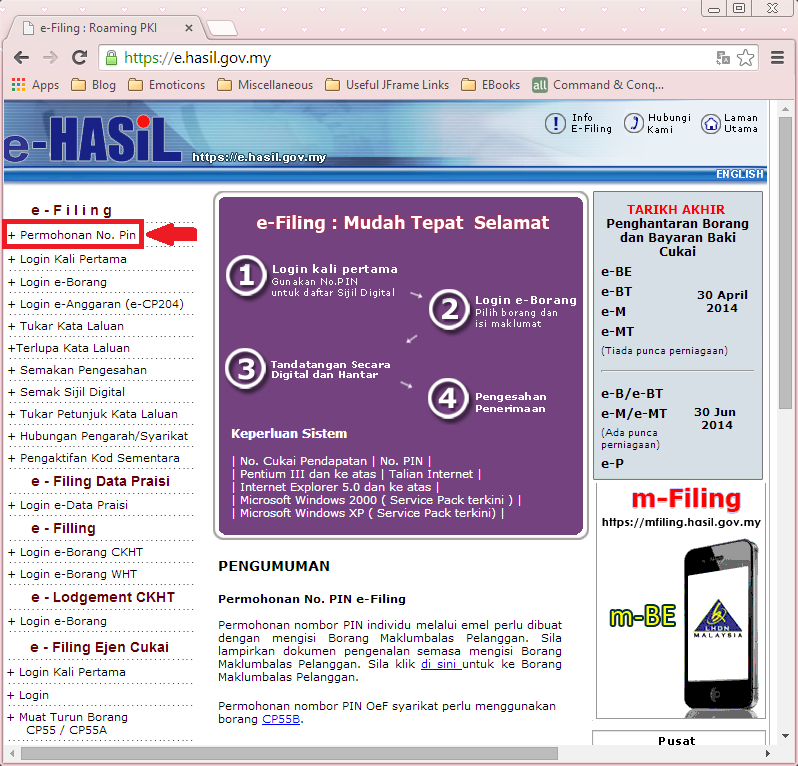Open Emoticons bookmark folder
Screen dimensions: 798x766
pos(166,85)
